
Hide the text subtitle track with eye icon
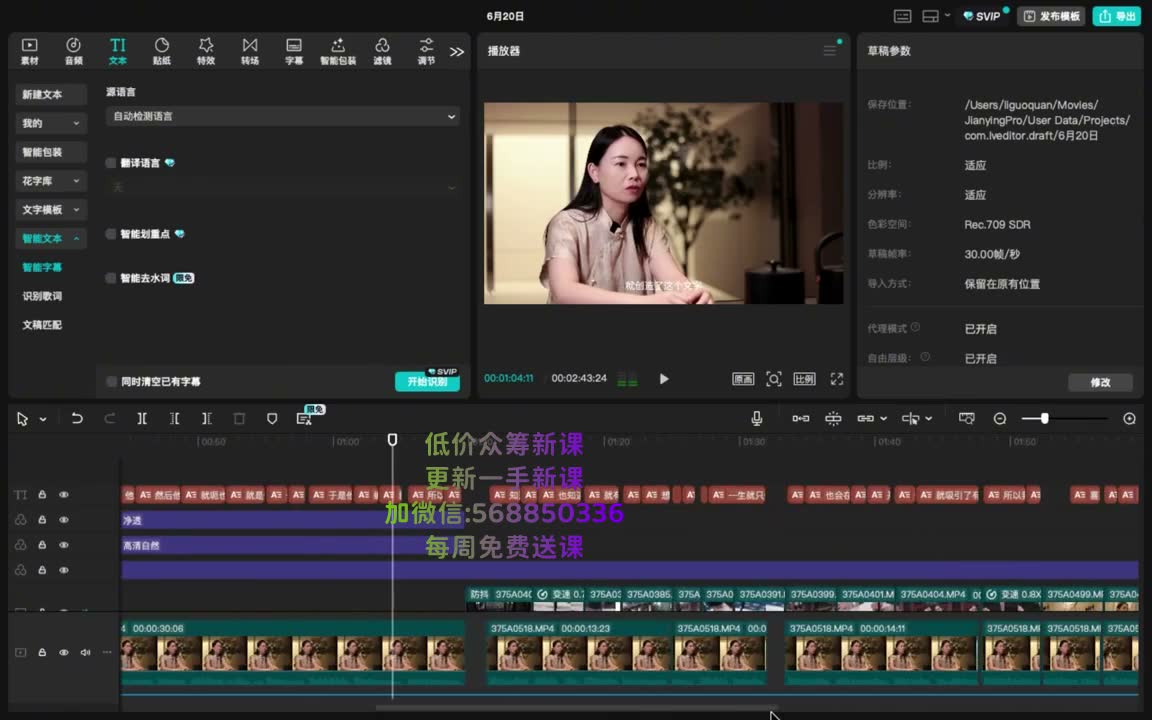tap(64, 495)
